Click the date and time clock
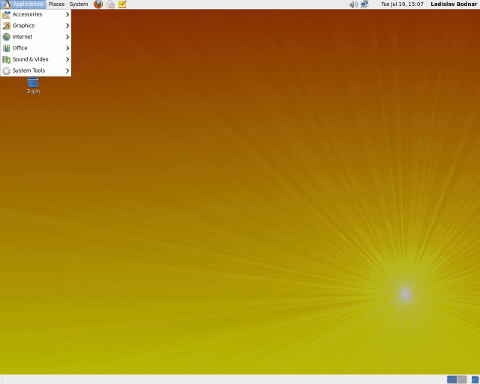Viewport: 480px width, 384px height. [x=402, y=4]
